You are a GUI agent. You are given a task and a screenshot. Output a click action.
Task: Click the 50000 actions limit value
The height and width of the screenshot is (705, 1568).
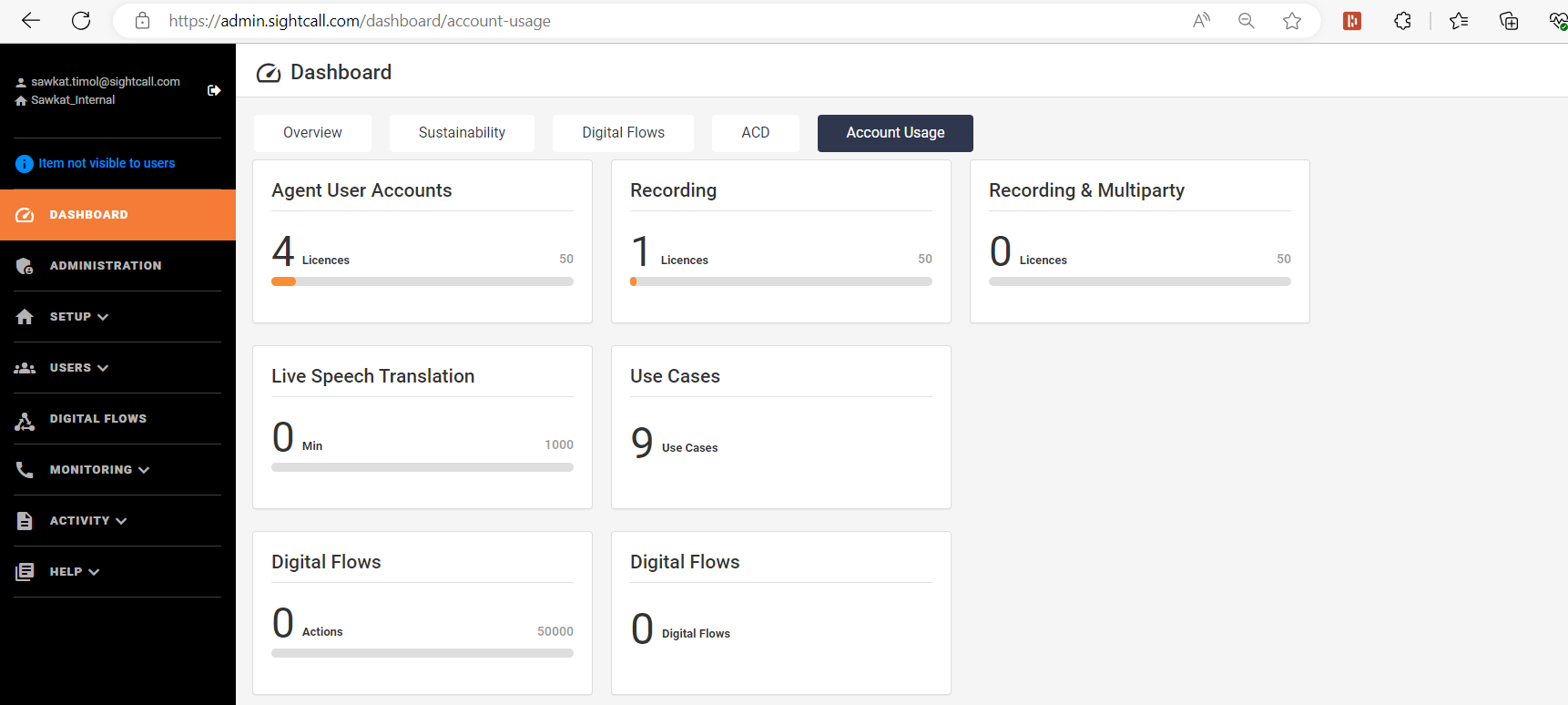click(555, 631)
